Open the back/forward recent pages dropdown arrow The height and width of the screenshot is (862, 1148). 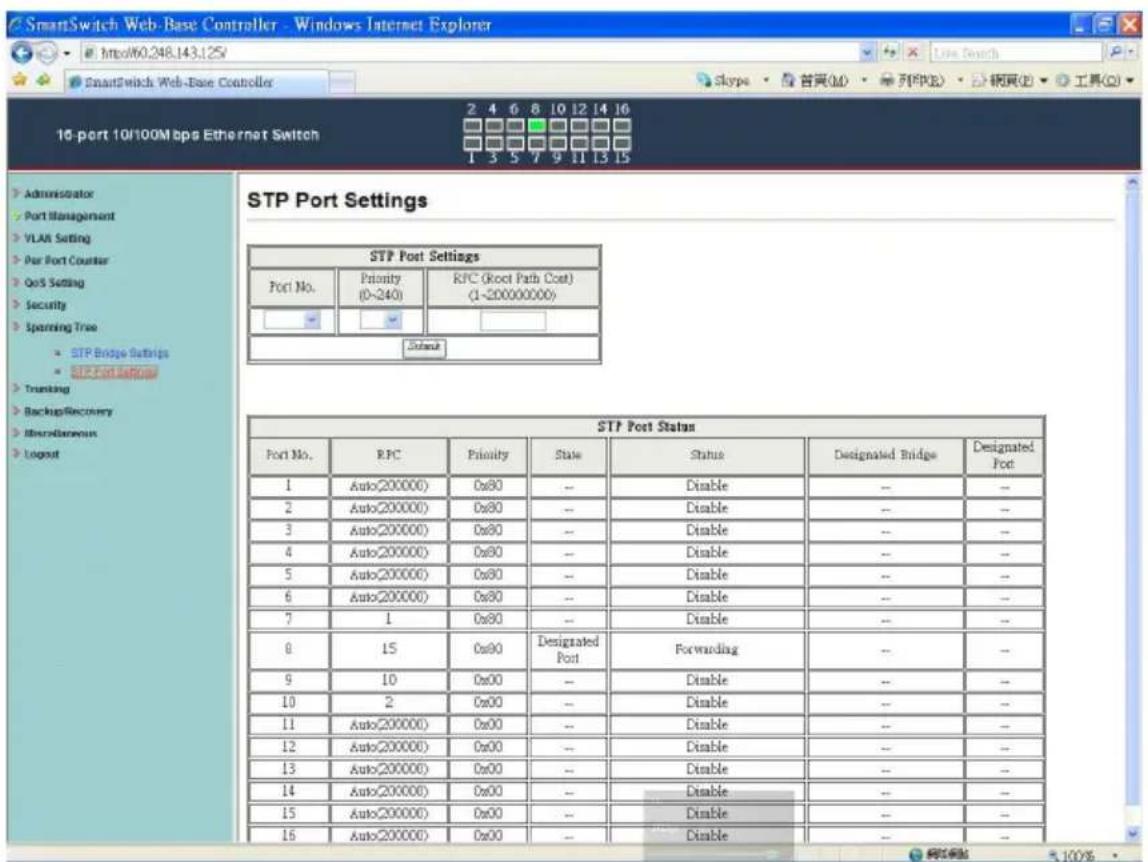pyautogui.click(x=67, y=53)
